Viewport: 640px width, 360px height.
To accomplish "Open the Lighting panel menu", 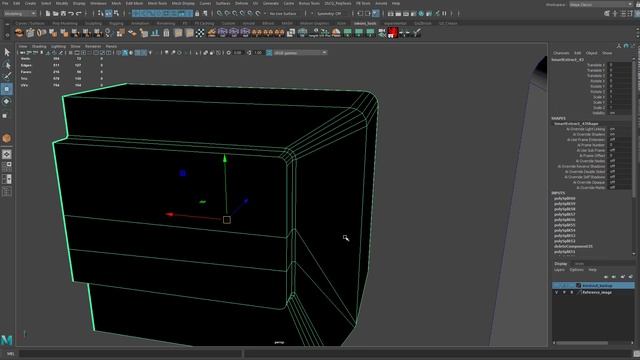I will (x=58, y=47).
